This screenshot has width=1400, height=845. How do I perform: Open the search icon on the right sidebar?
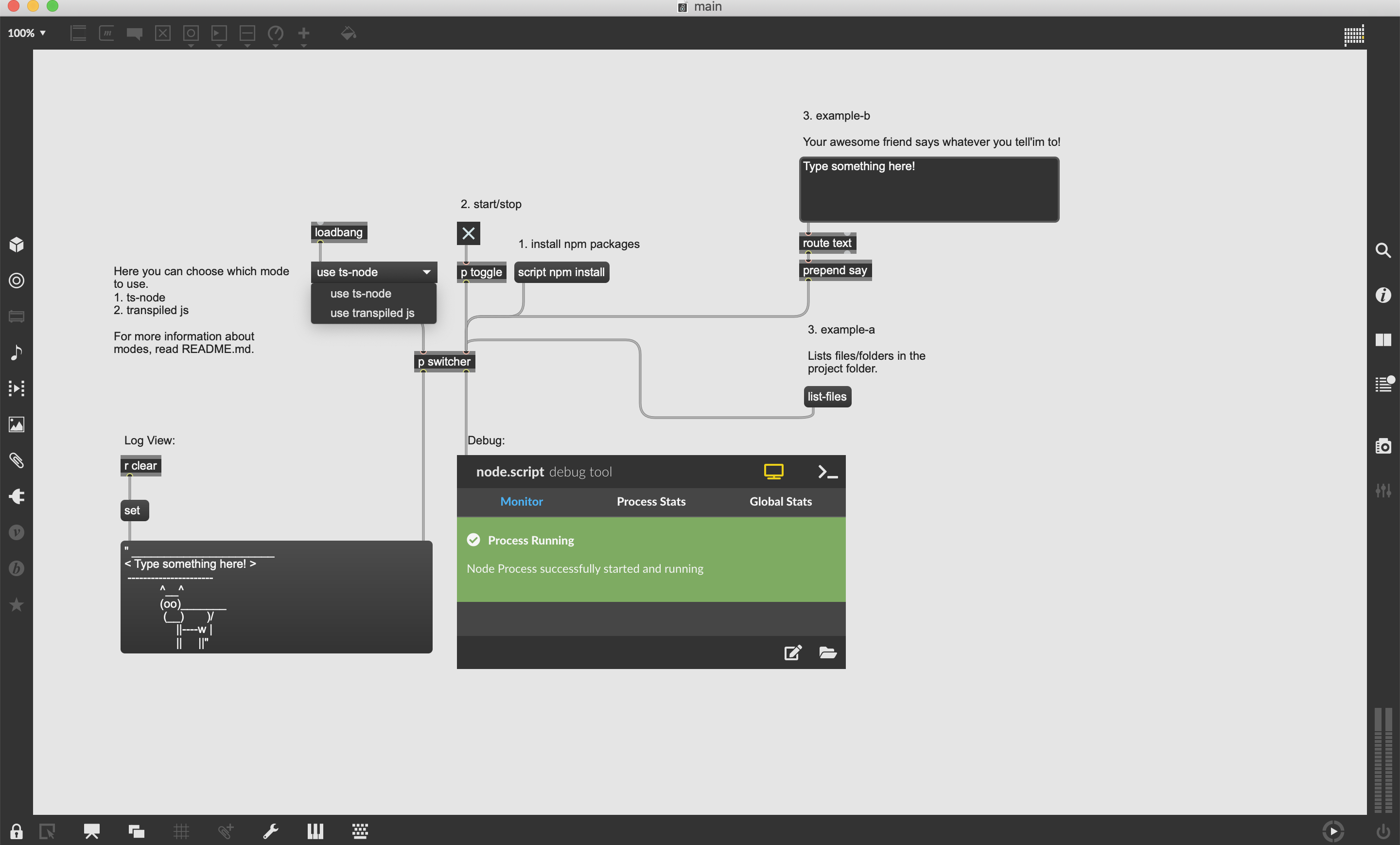pos(1383,250)
